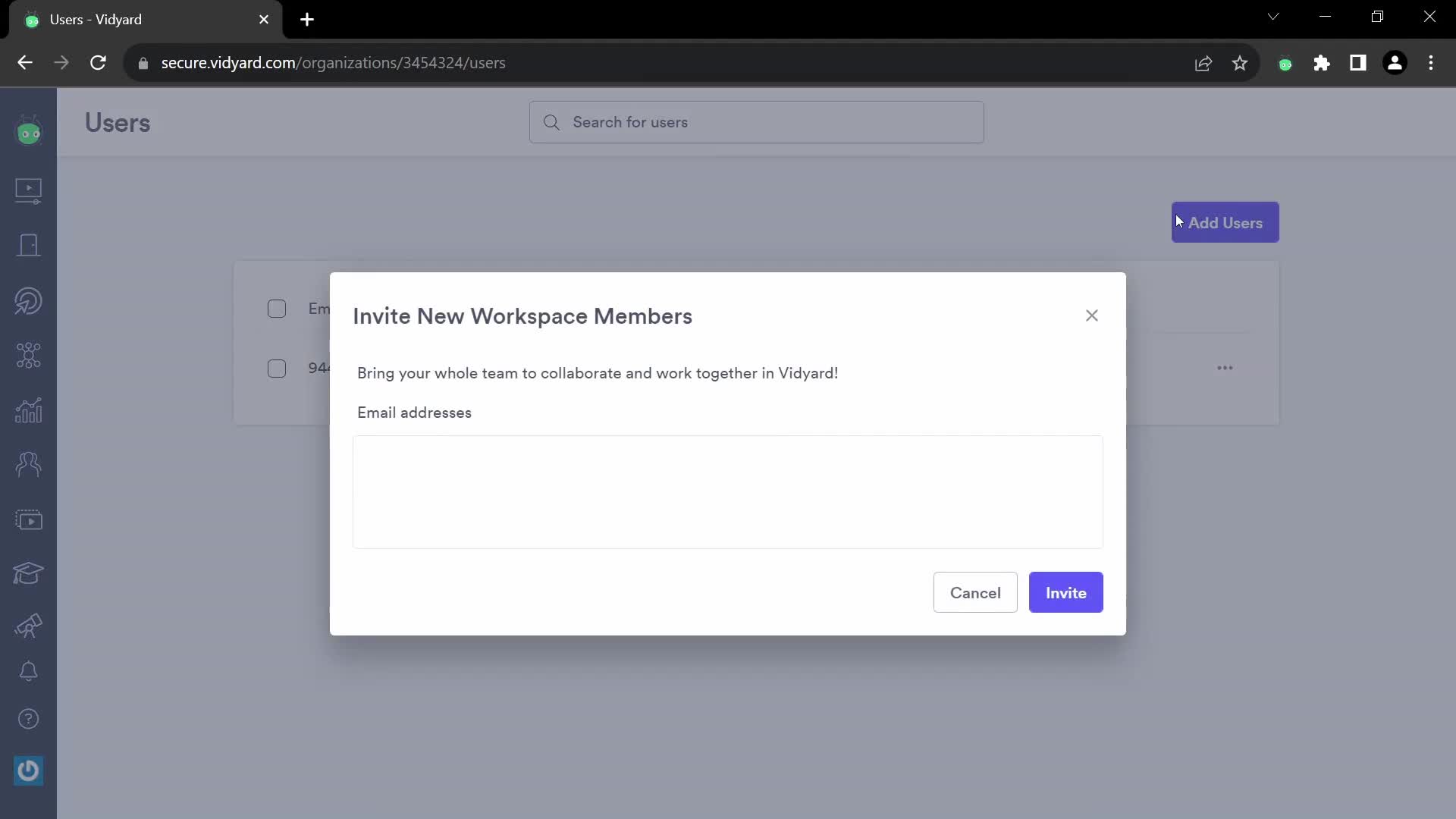This screenshot has width=1456, height=819.
Task: Open the three-dot options menu for user row
Action: [x=1225, y=368]
